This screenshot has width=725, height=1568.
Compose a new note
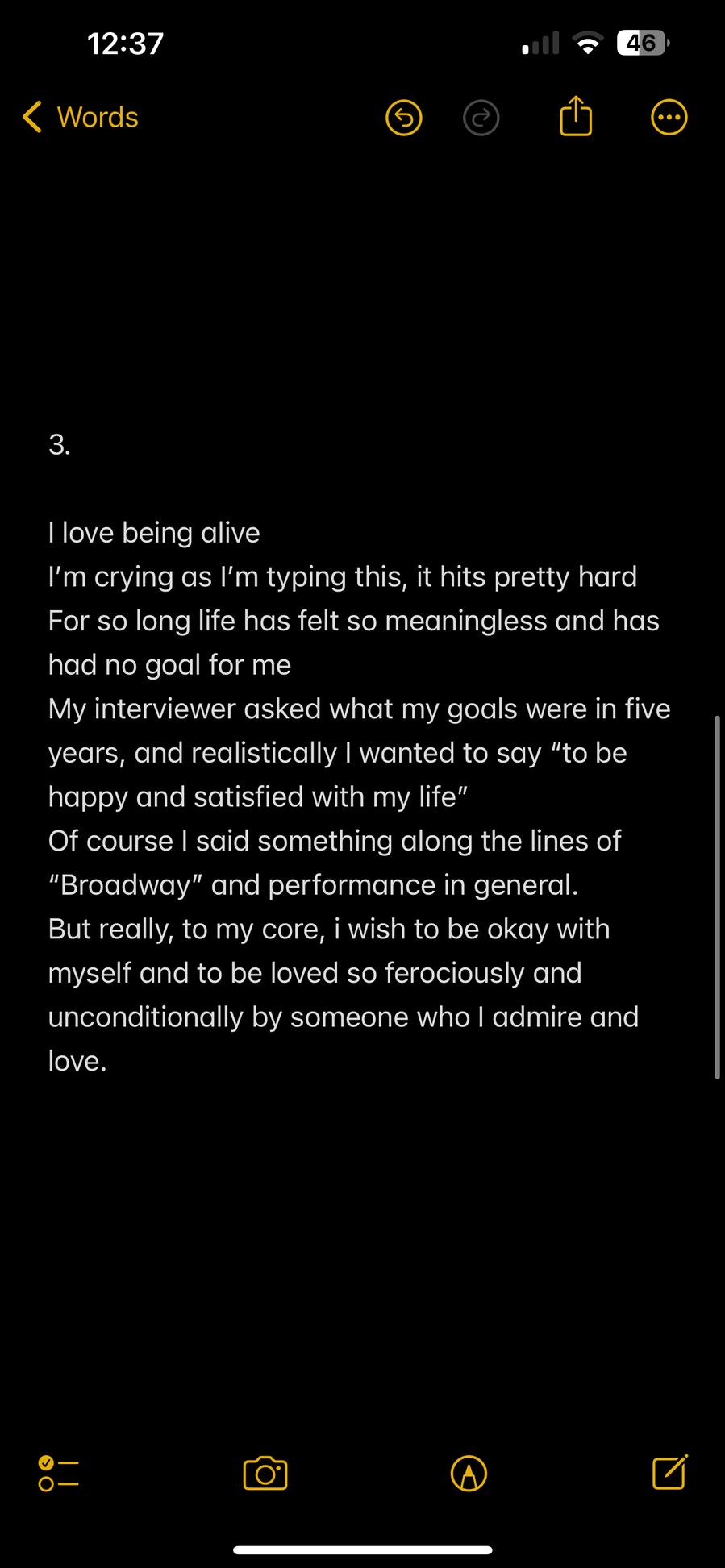pyautogui.click(x=669, y=1473)
